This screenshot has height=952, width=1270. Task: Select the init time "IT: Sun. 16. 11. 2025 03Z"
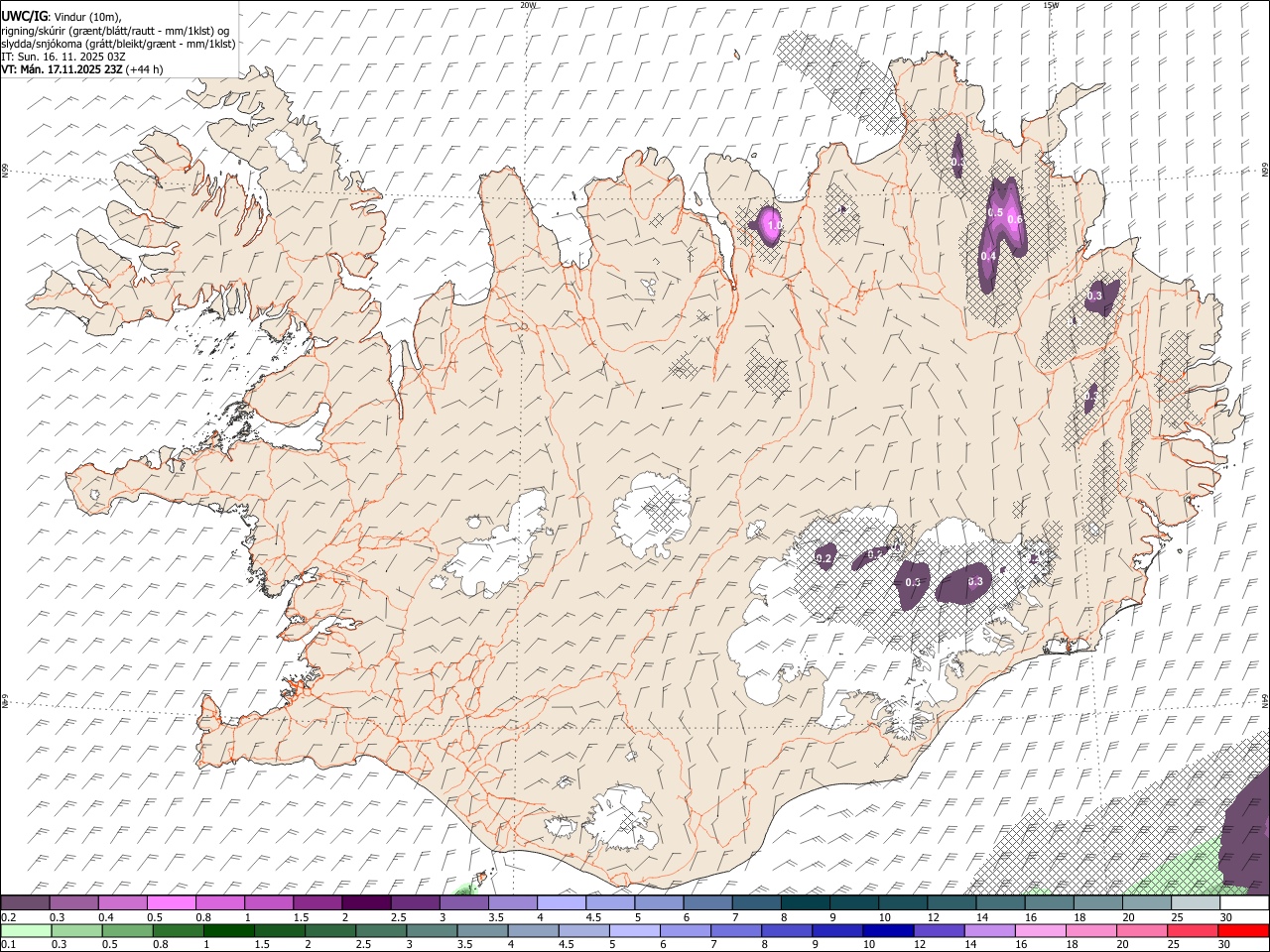click(x=62, y=57)
